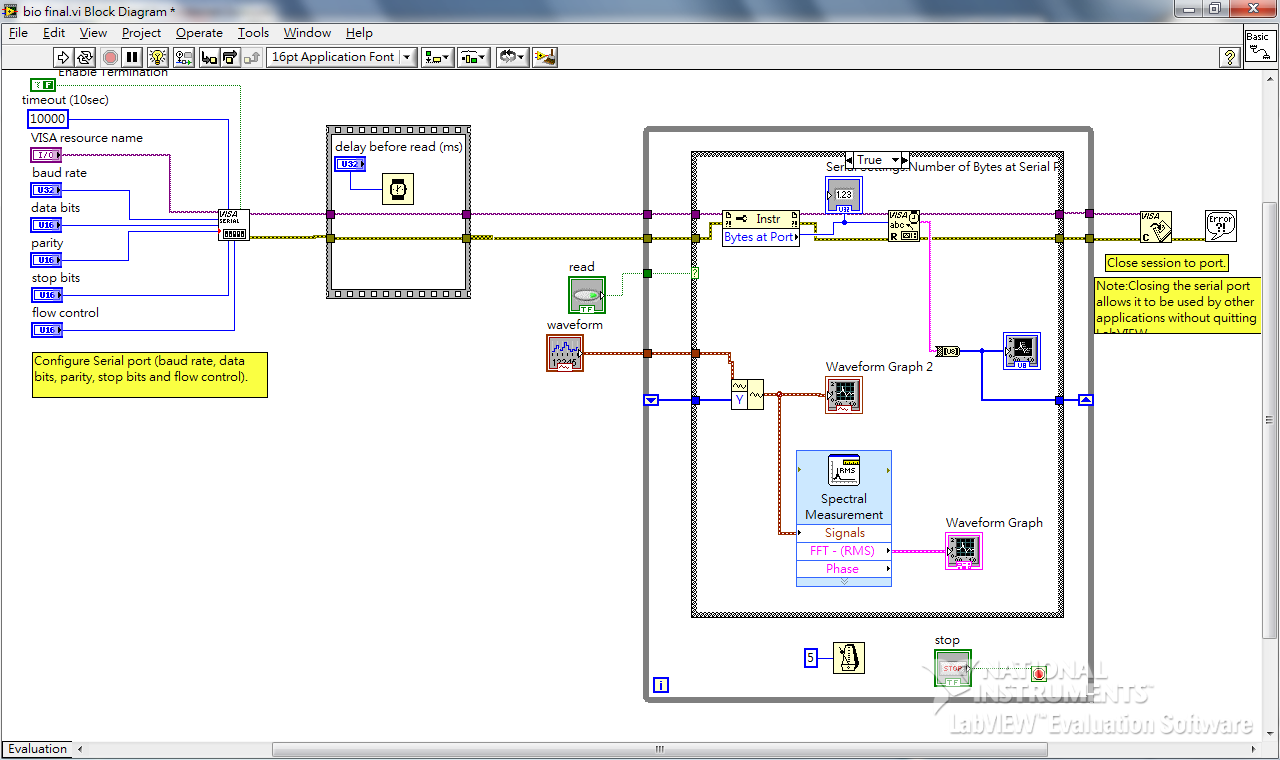Open the Operate menu
The image size is (1280, 760).
coord(199,33)
